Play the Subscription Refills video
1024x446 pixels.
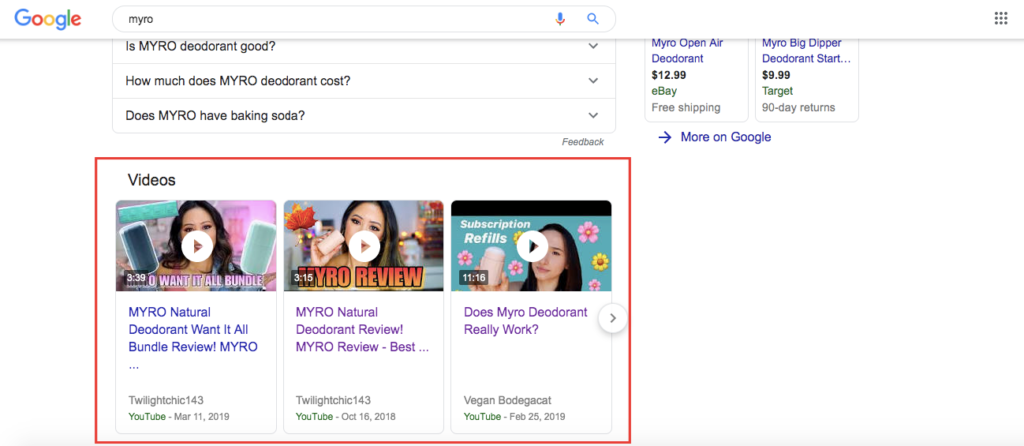(532, 246)
